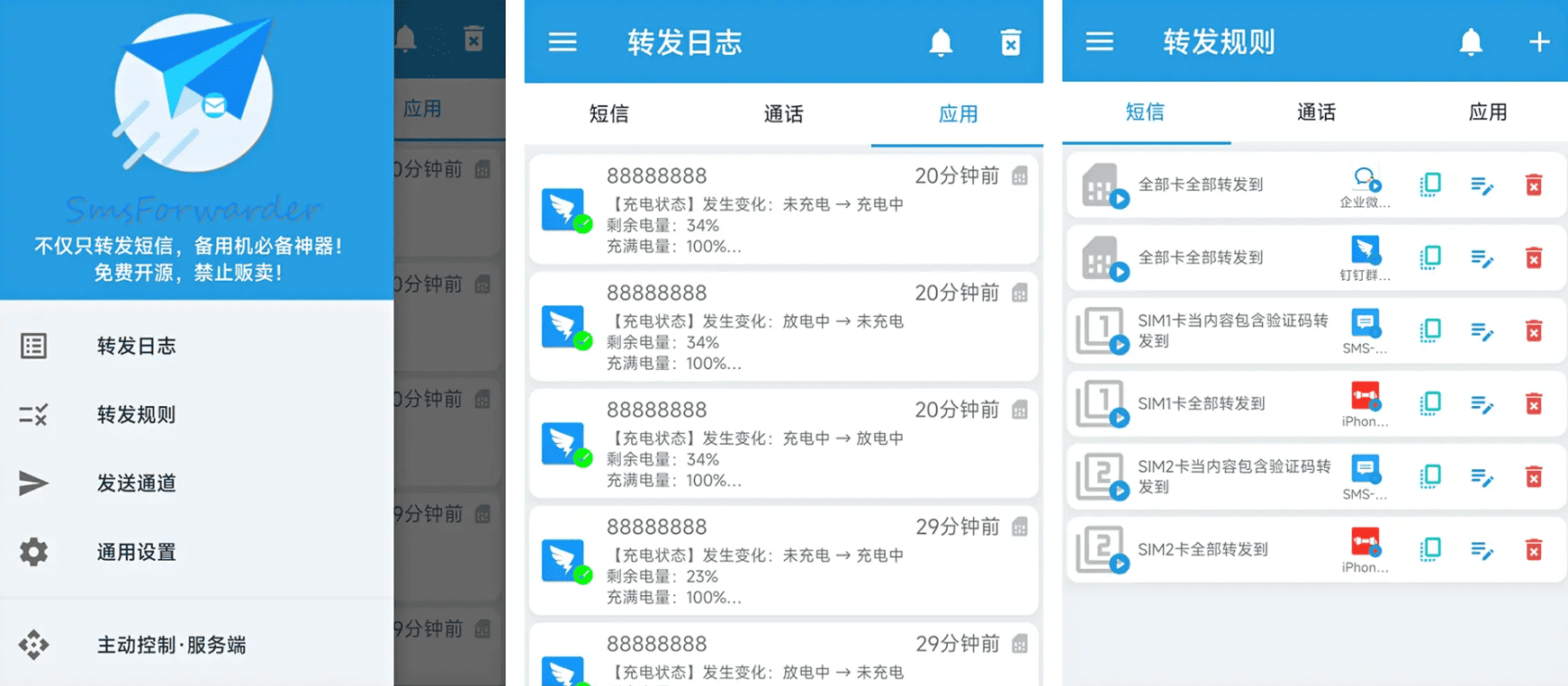This screenshot has height=686, width=1568.
Task: Delete the 全部卡全部转发到 钉钉群 rule
Action: click(x=1534, y=258)
